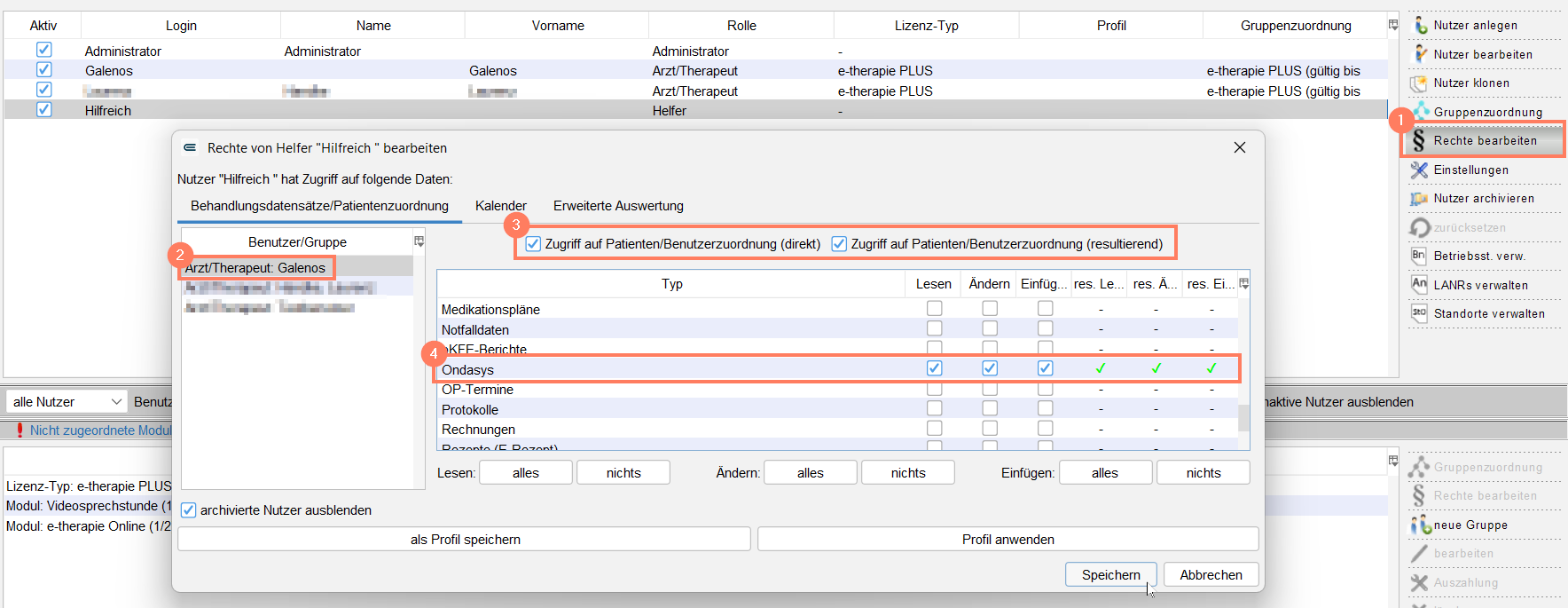Click the paragraph icon for Rechte bearbeiten
The height and width of the screenshot is (608, 1568).
click(x=1419, y=140)
